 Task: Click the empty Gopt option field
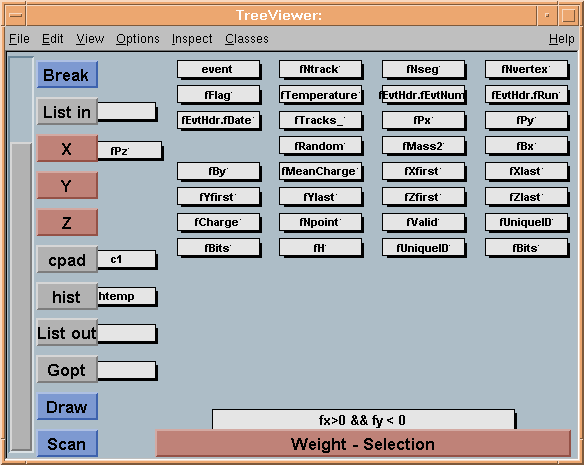[x=127, y=370]
